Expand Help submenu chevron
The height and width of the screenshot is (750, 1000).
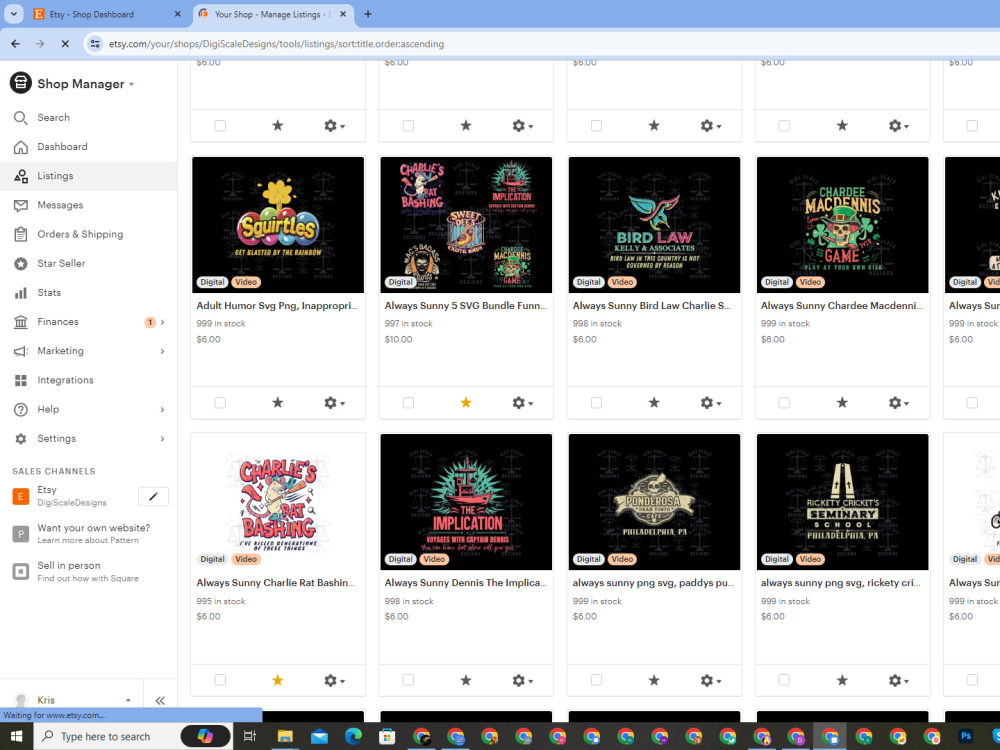point(163,409)
